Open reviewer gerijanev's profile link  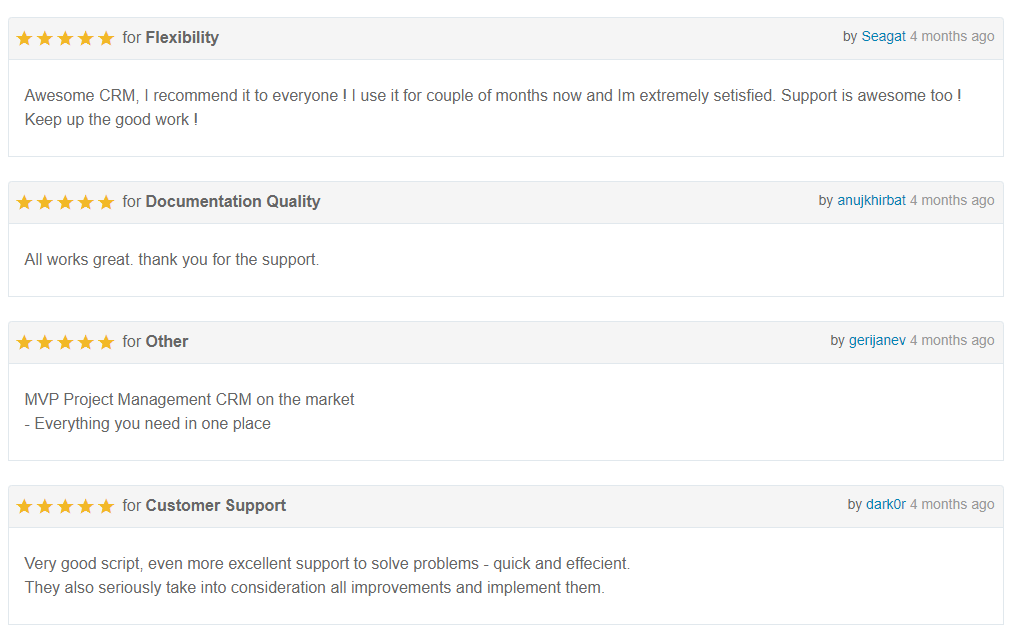coord(877,341)
